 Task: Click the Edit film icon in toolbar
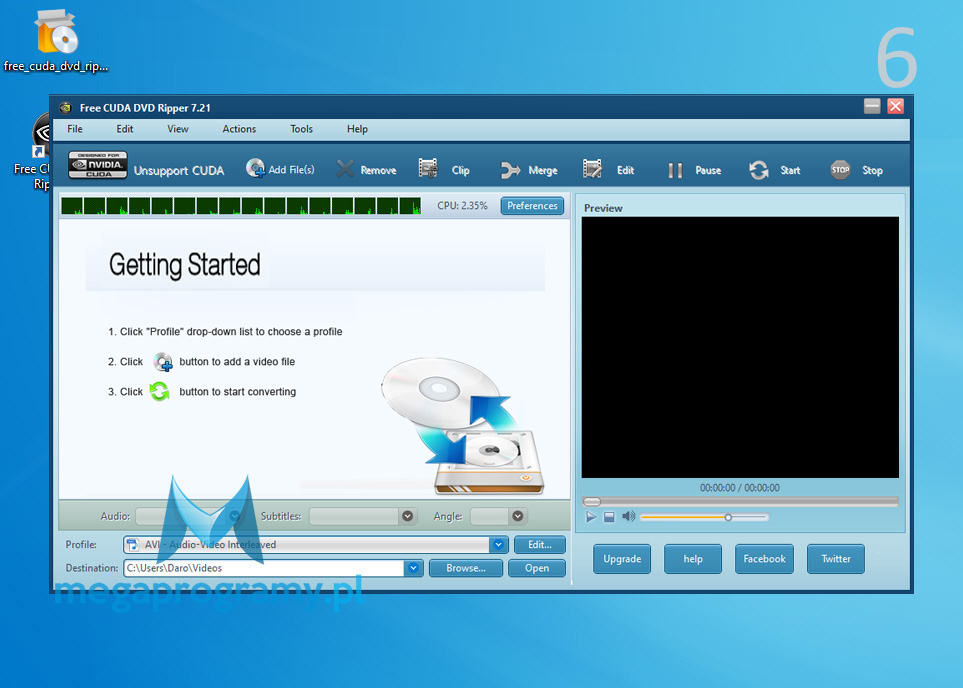point(592,168)
